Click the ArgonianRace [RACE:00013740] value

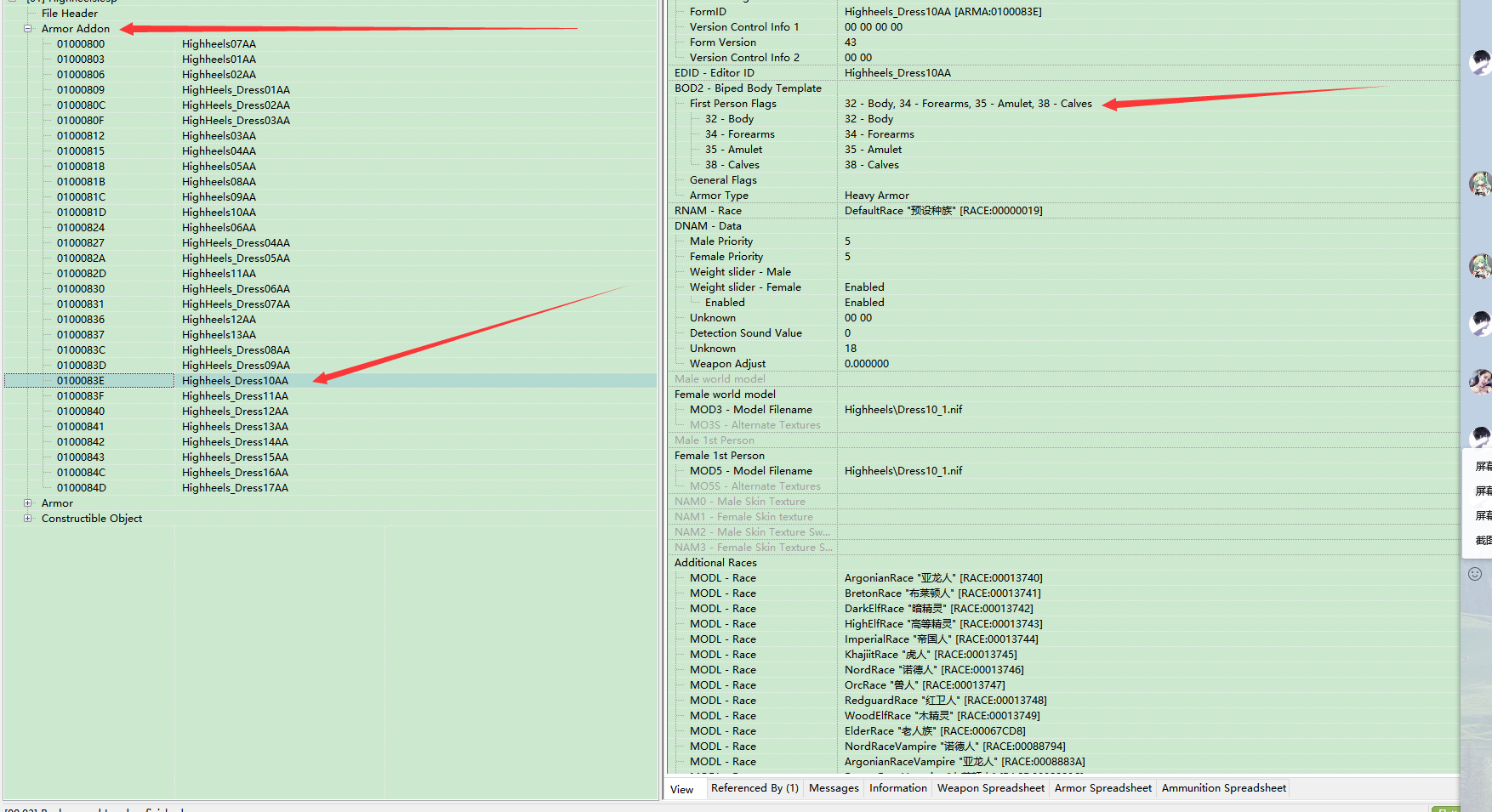point(943,577)
